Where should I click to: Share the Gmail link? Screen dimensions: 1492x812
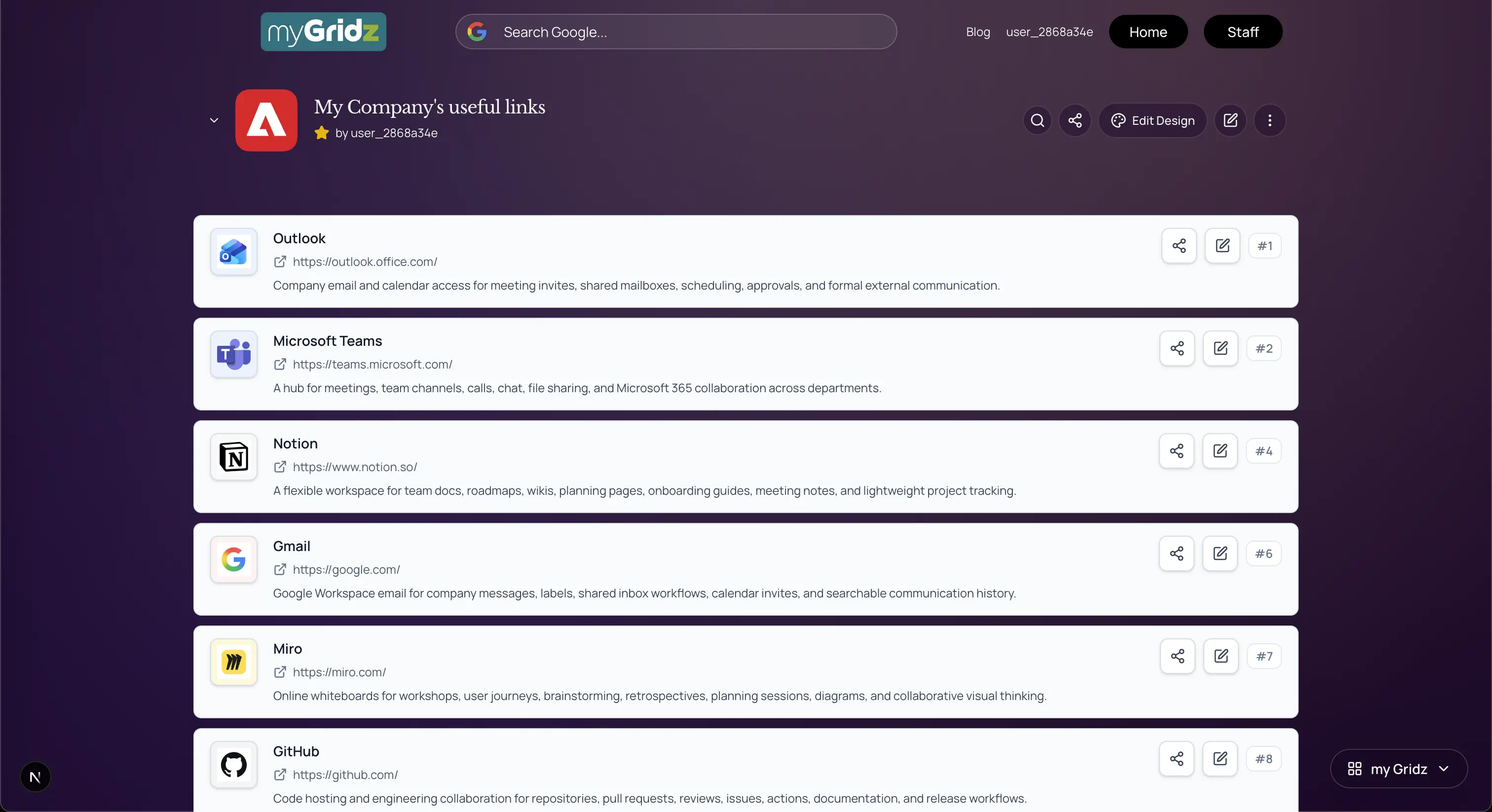pyautogui.click(x=1176, y=553)
